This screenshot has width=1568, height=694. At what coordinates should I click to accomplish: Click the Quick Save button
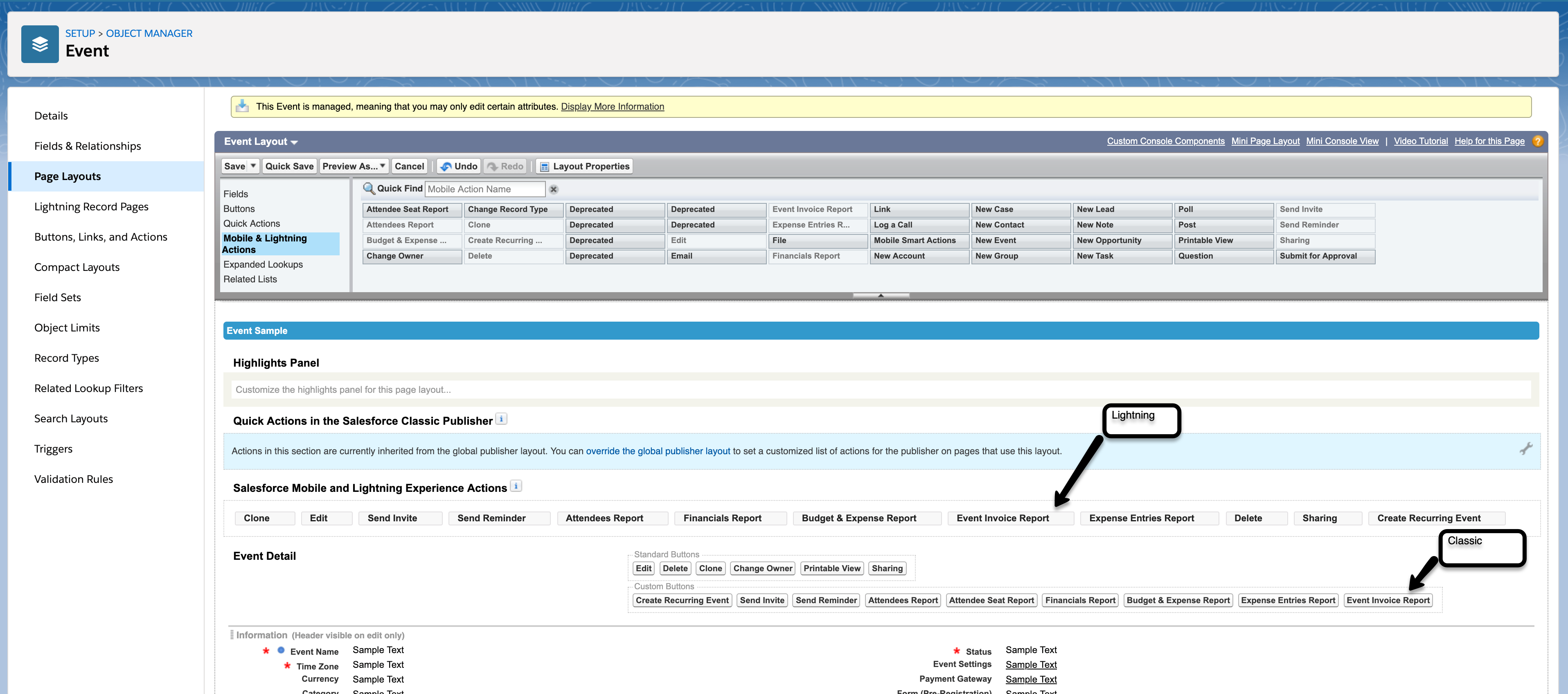289,166
